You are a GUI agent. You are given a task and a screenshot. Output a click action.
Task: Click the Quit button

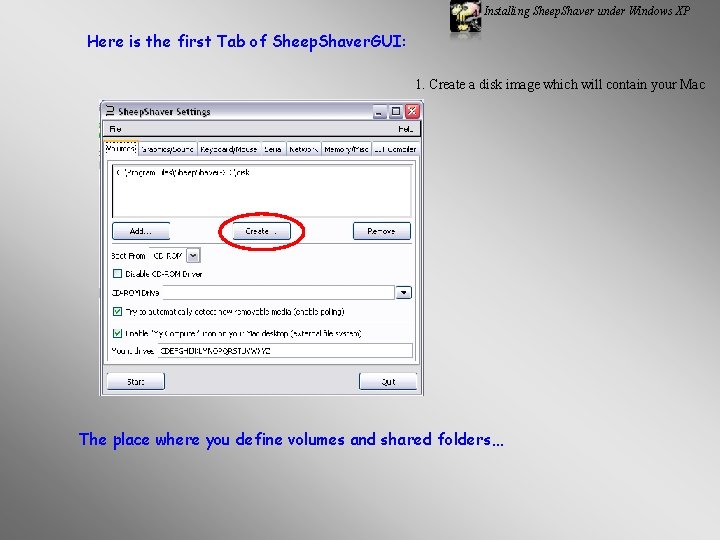388,382
